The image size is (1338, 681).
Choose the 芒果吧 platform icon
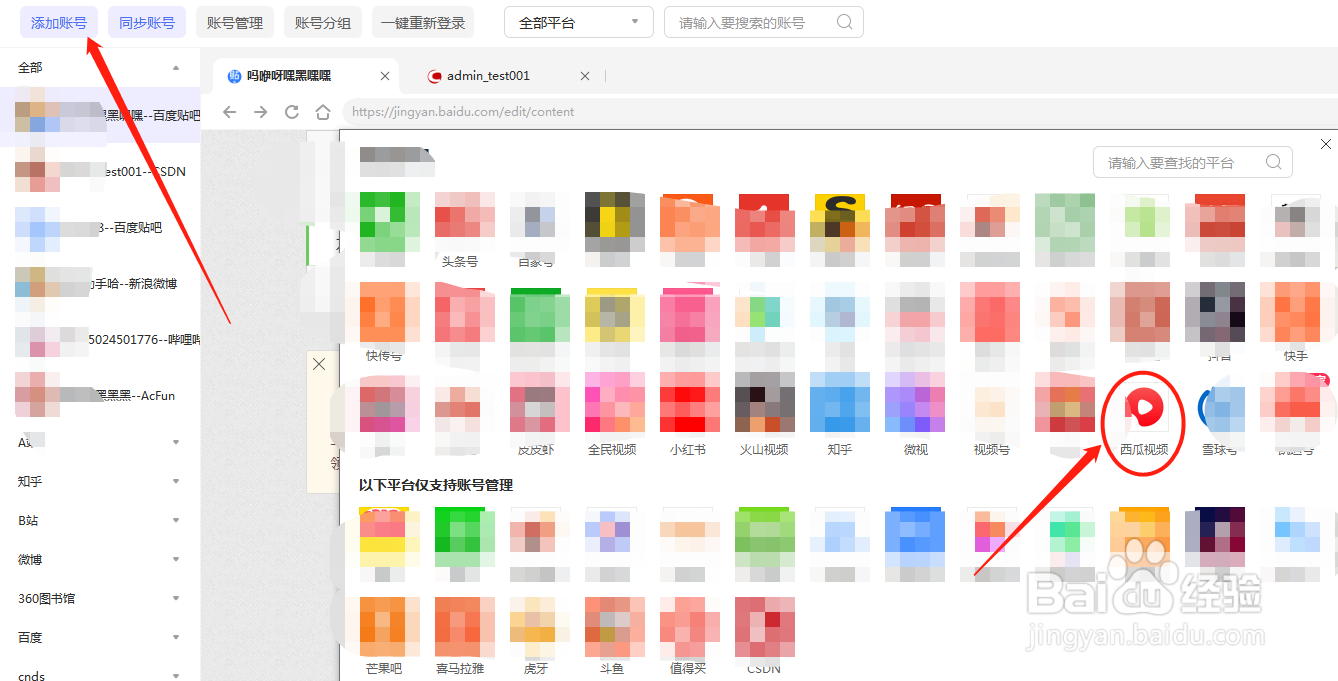(x=389, y=627)
